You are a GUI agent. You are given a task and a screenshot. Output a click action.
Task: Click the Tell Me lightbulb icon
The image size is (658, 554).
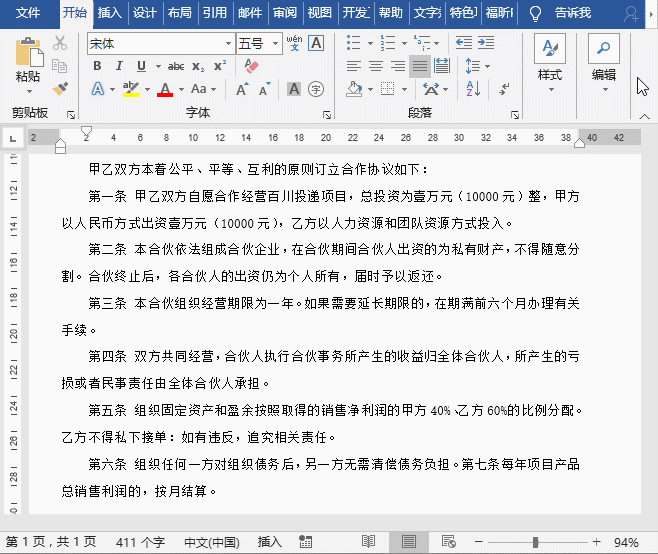point(535,13)
